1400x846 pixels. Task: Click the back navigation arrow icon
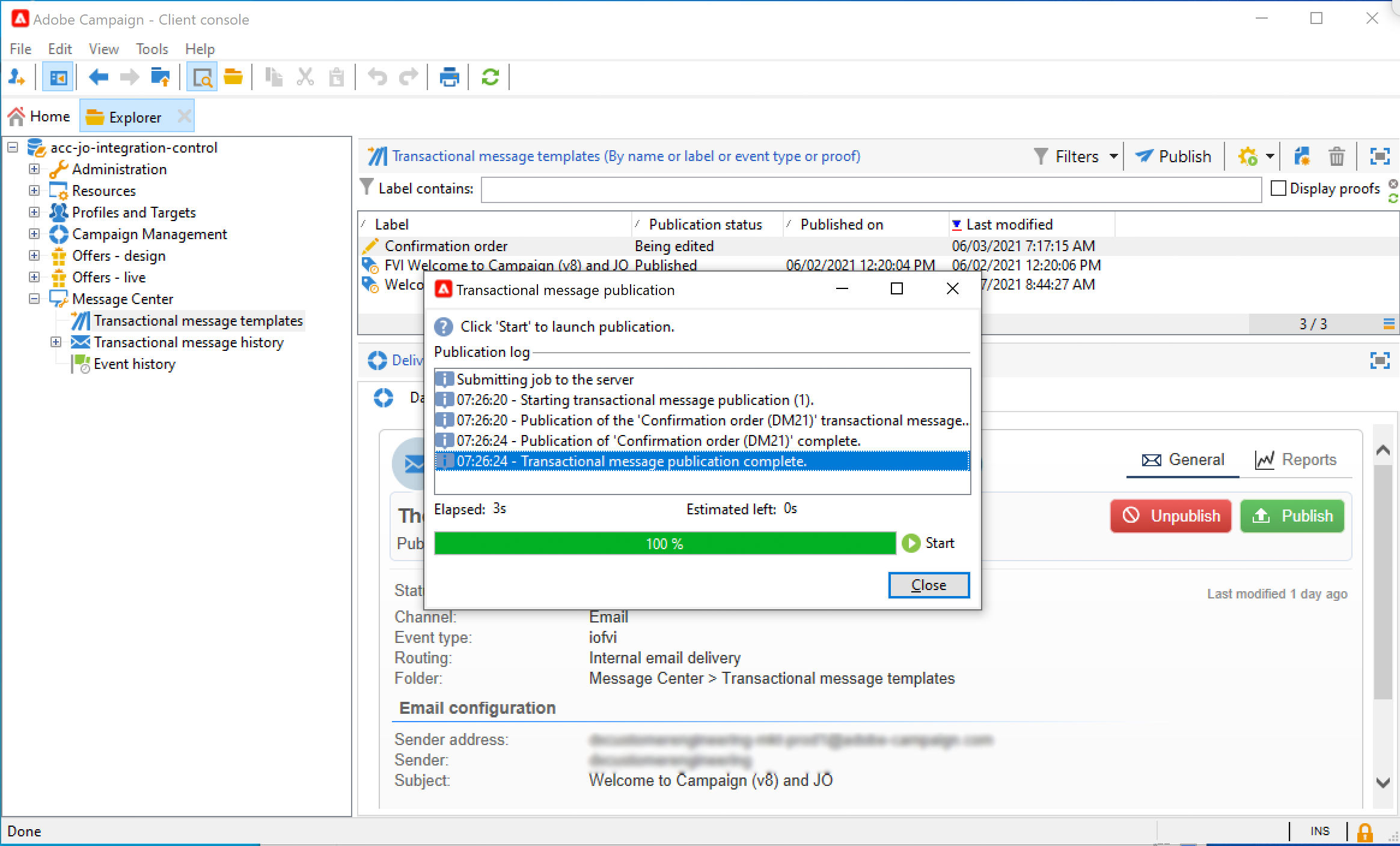tap(98, 77)
